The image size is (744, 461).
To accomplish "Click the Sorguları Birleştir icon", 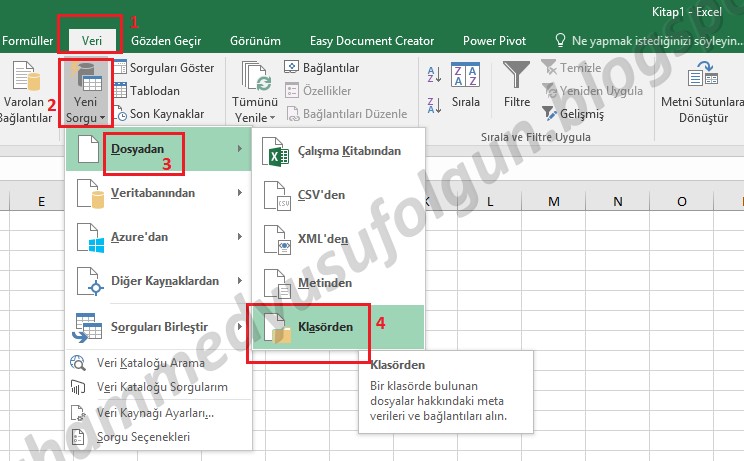I will [87, 327].
